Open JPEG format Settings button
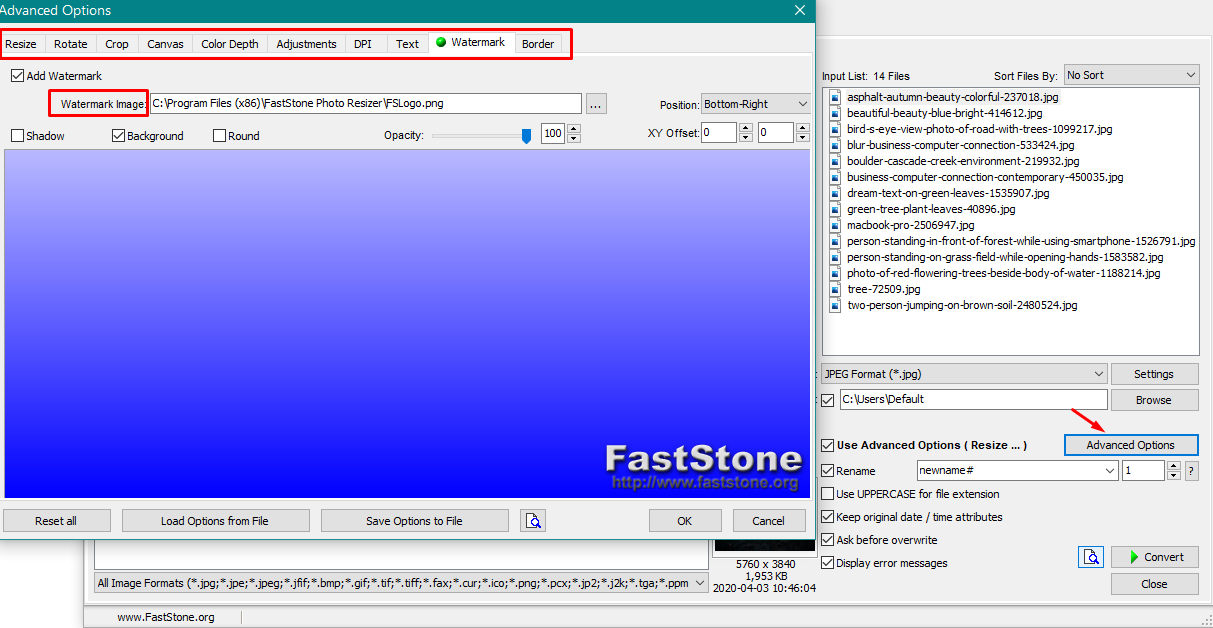 [x=1154, y=374]
